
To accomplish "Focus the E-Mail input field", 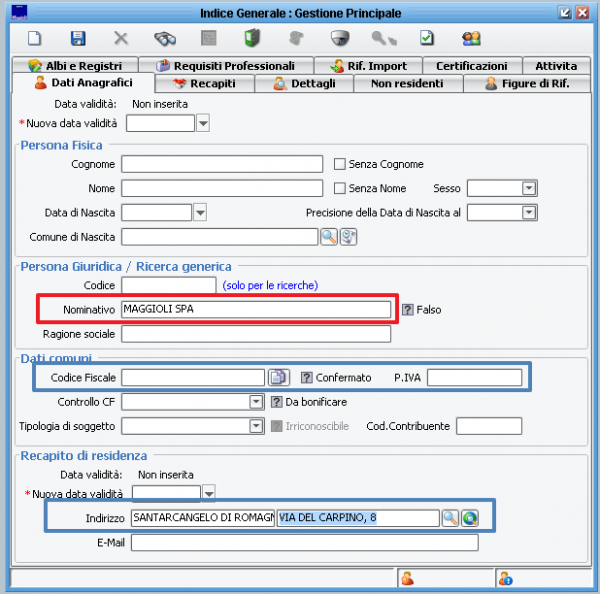I will click(x=305, y=542).
